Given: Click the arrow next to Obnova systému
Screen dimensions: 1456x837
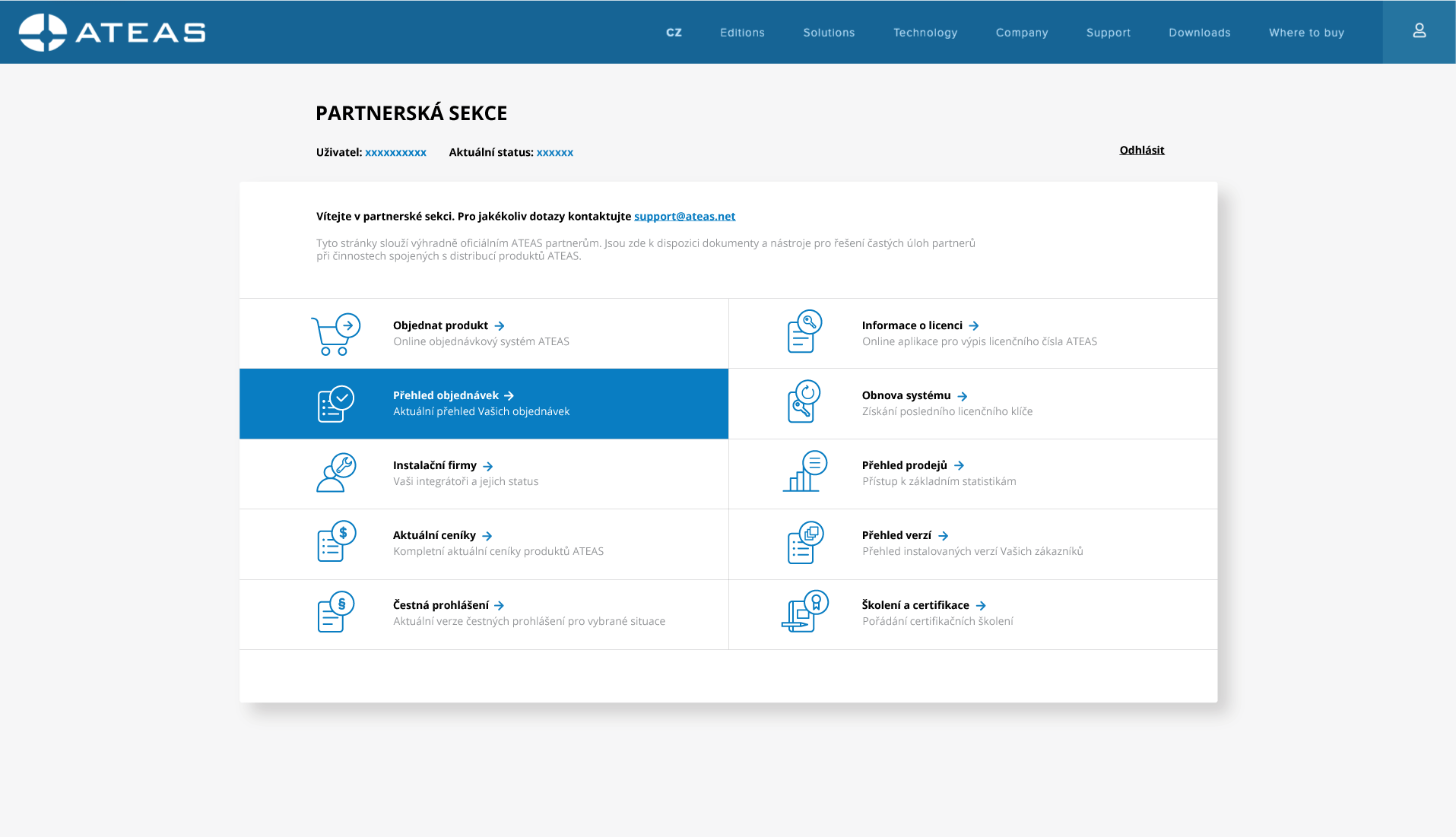Looking at the screenshot, I should [x=963, y=396].
